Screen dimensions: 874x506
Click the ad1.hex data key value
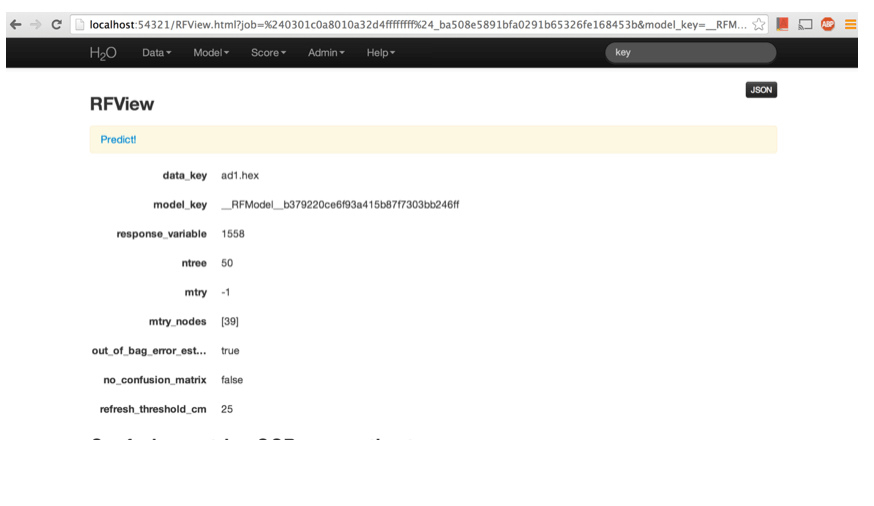click(240, 175)
